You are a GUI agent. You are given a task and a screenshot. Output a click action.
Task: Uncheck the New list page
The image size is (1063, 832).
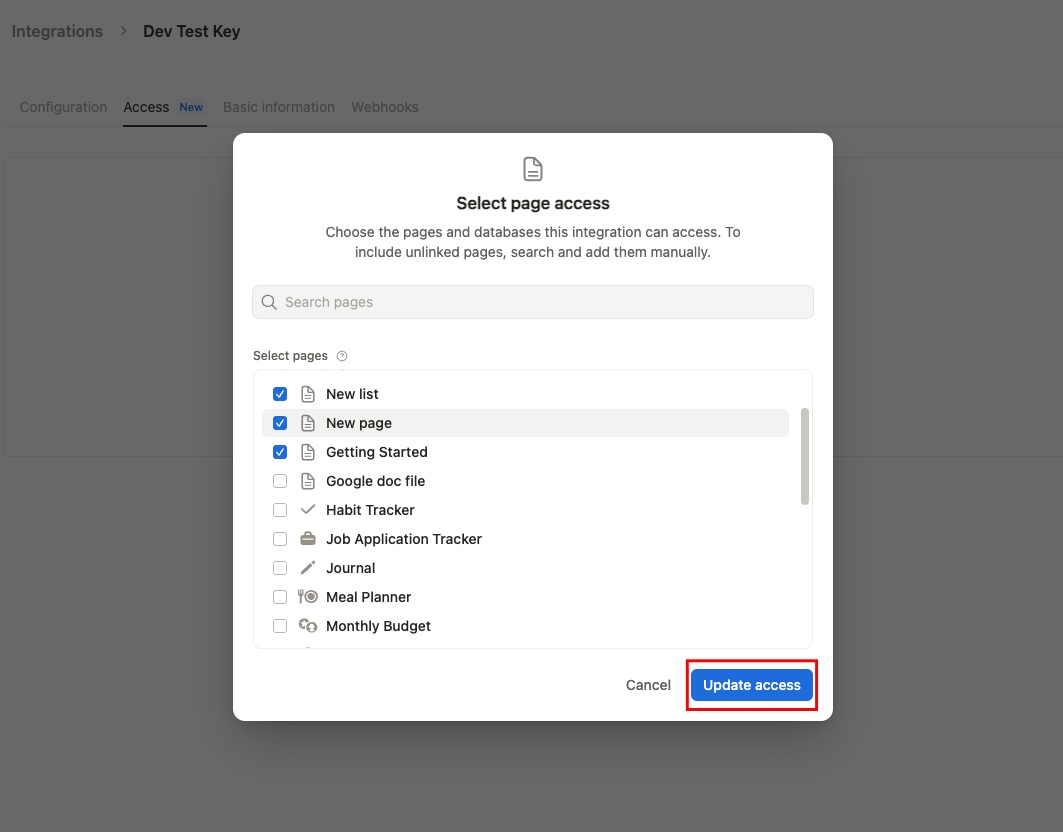[280, 393]
